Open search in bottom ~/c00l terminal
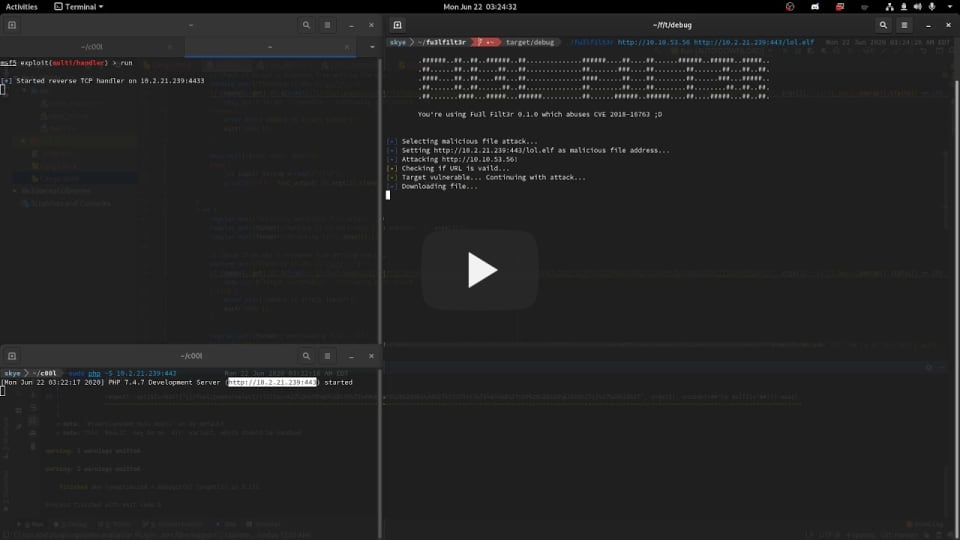Screen dimensions: 960x540 pyautogui.click(x=306, y=356)
